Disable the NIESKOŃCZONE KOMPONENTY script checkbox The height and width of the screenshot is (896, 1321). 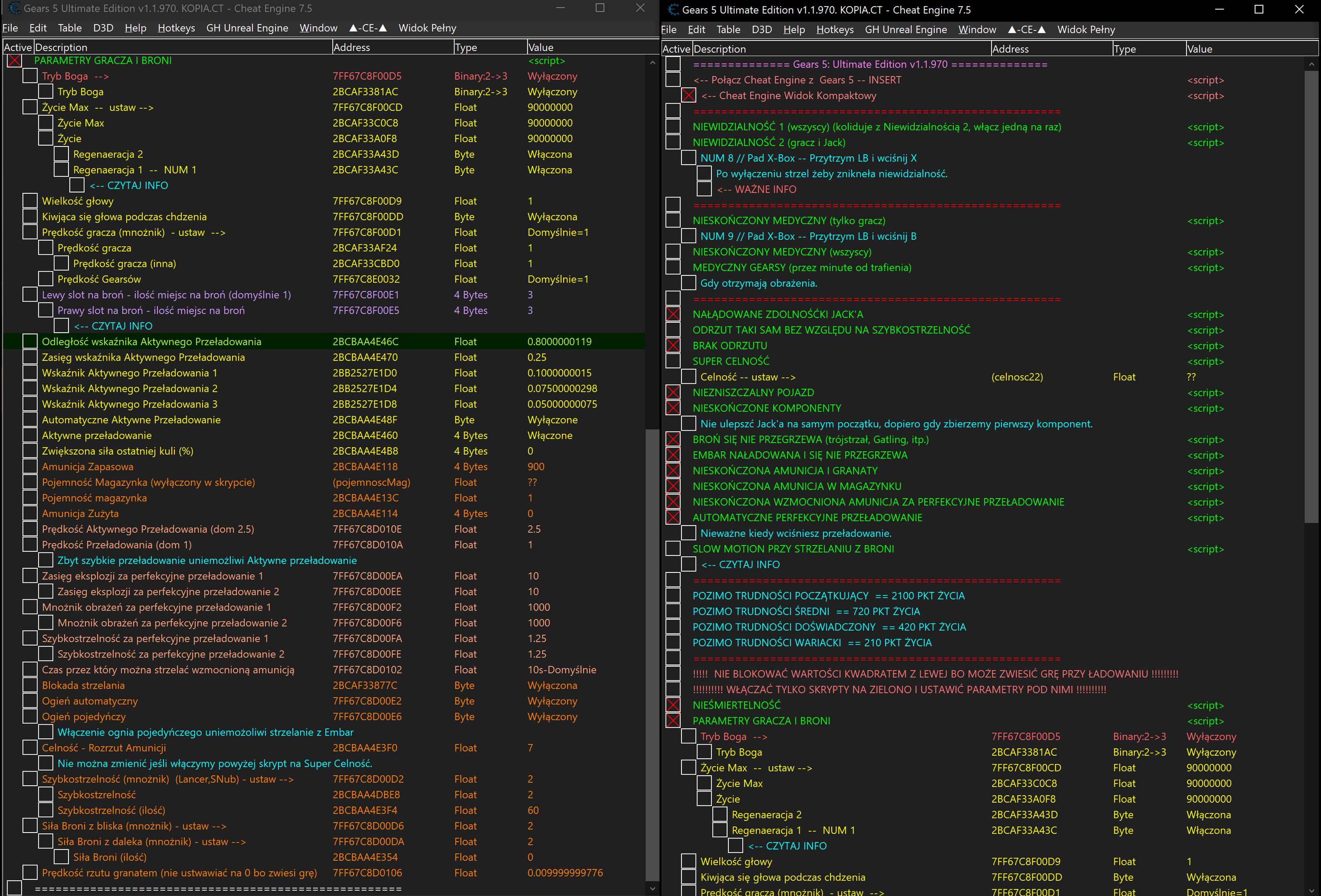[673, 408]
